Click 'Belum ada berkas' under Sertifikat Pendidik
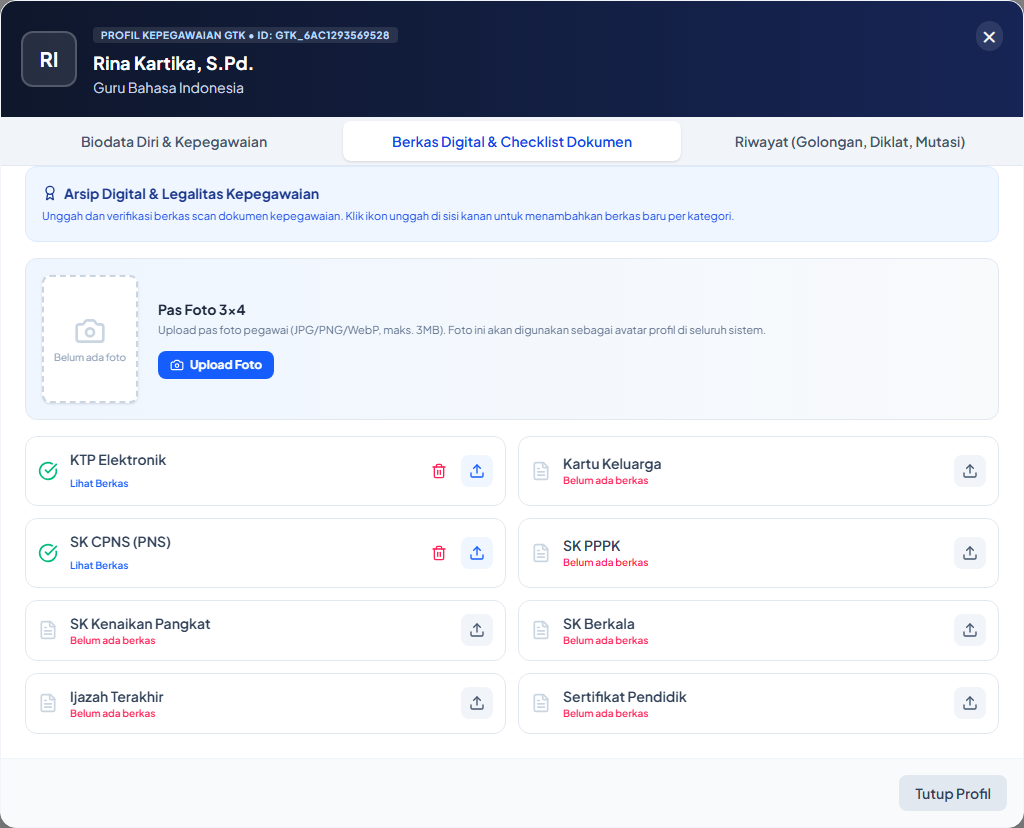The height and width of the screenshot is (828, 1024). [x=605, y=714]
